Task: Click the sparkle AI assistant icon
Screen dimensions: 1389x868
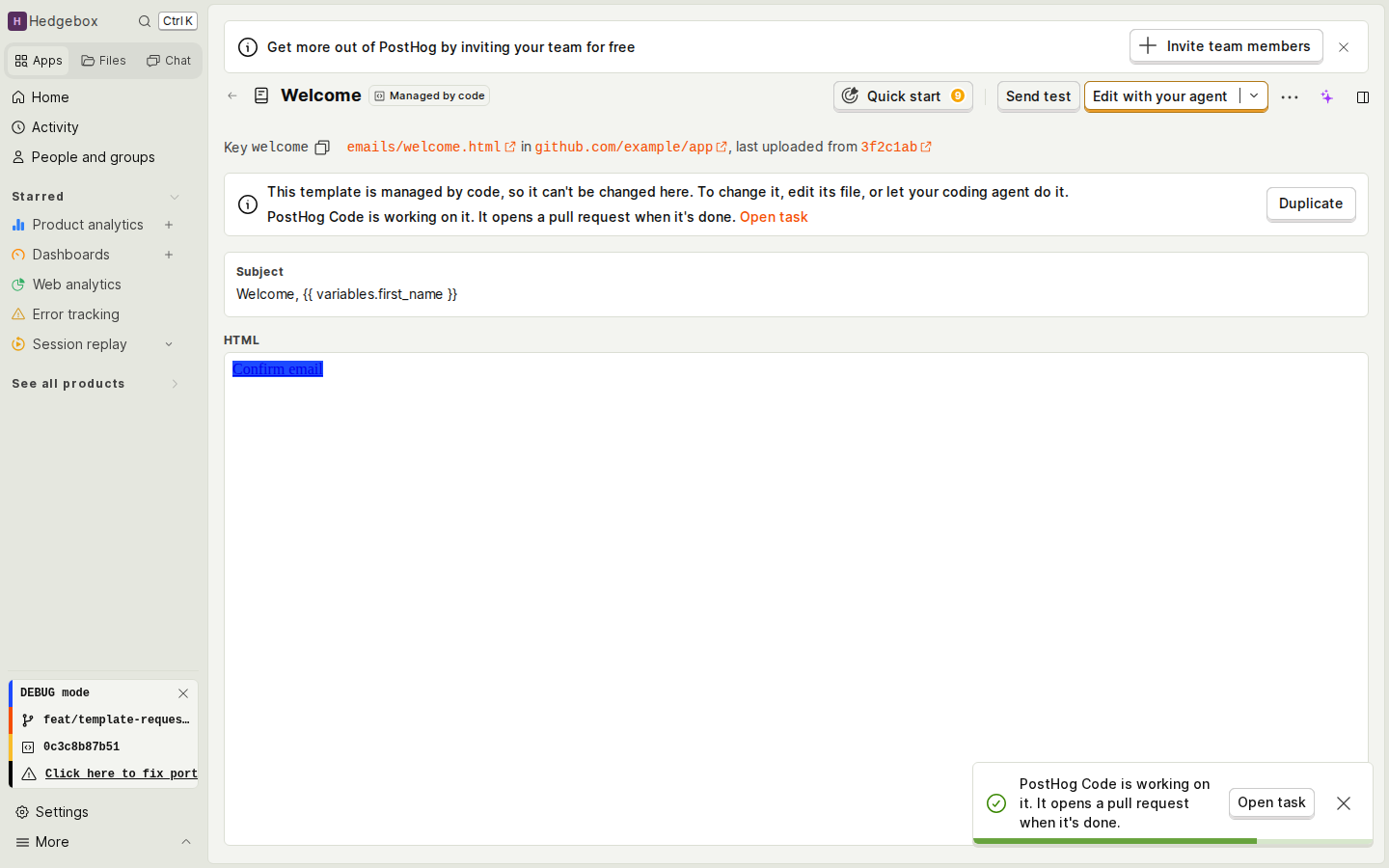Action: [x=1327, y=96]
